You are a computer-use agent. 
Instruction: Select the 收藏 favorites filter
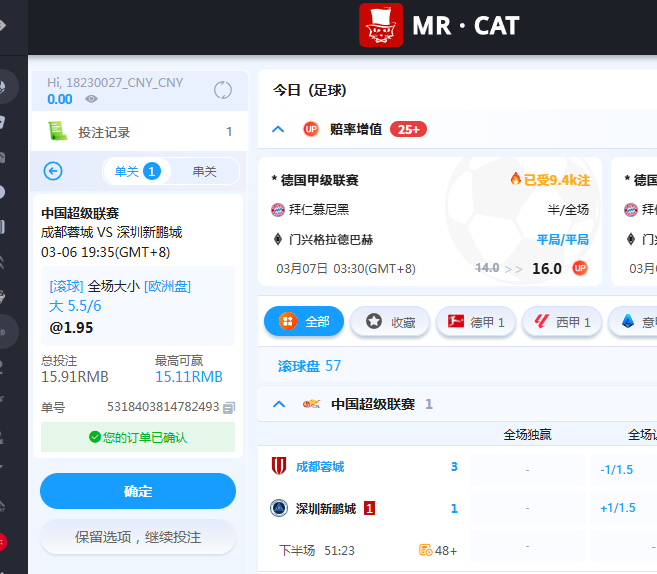pyautogui.click(x=390, y=322)
